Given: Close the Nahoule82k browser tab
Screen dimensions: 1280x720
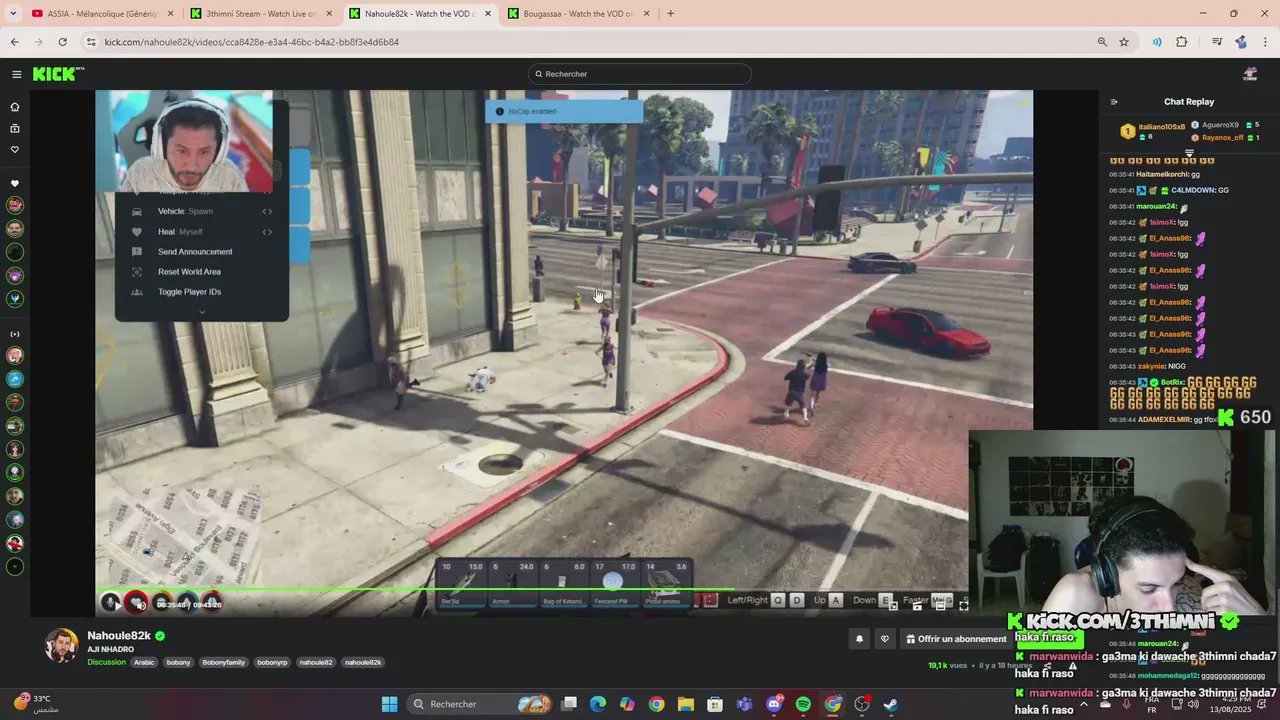Looking at the screenshot, I should [488, 14].
